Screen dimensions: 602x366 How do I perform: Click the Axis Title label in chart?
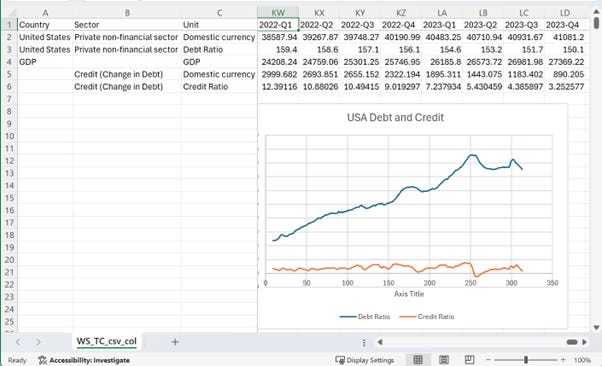point(408,294)
